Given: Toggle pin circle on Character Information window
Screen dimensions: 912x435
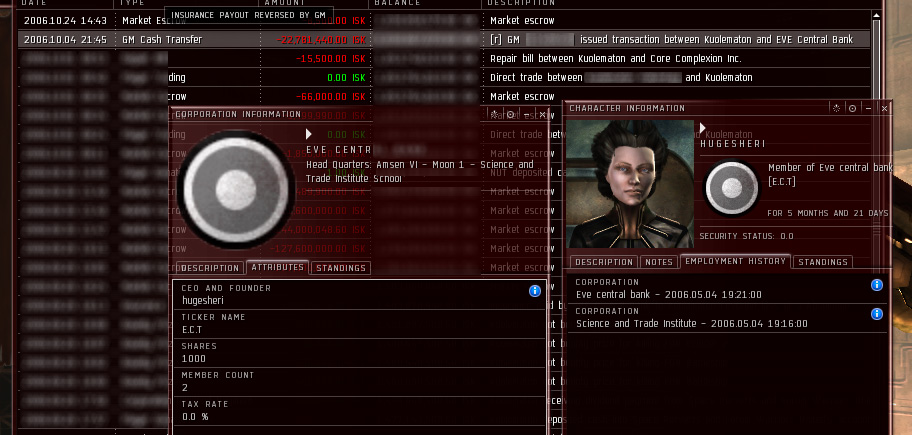Looking at the screenshot, I should [852, 108].
